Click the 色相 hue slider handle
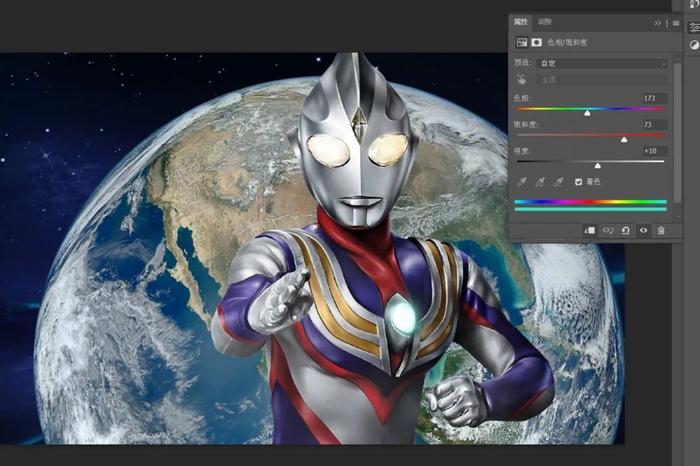700x466 pixels. [x=588, y=113]
